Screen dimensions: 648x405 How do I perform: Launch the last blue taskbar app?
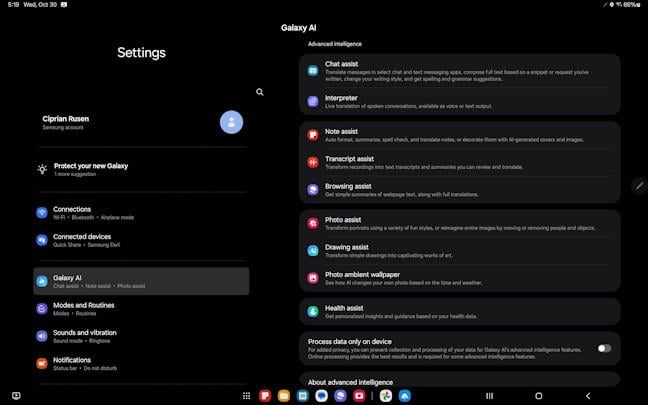[405, 396]
